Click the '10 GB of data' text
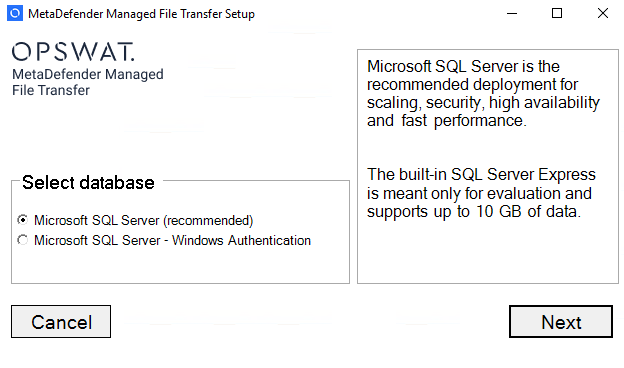The image size is (624, 368). [528, 212]
